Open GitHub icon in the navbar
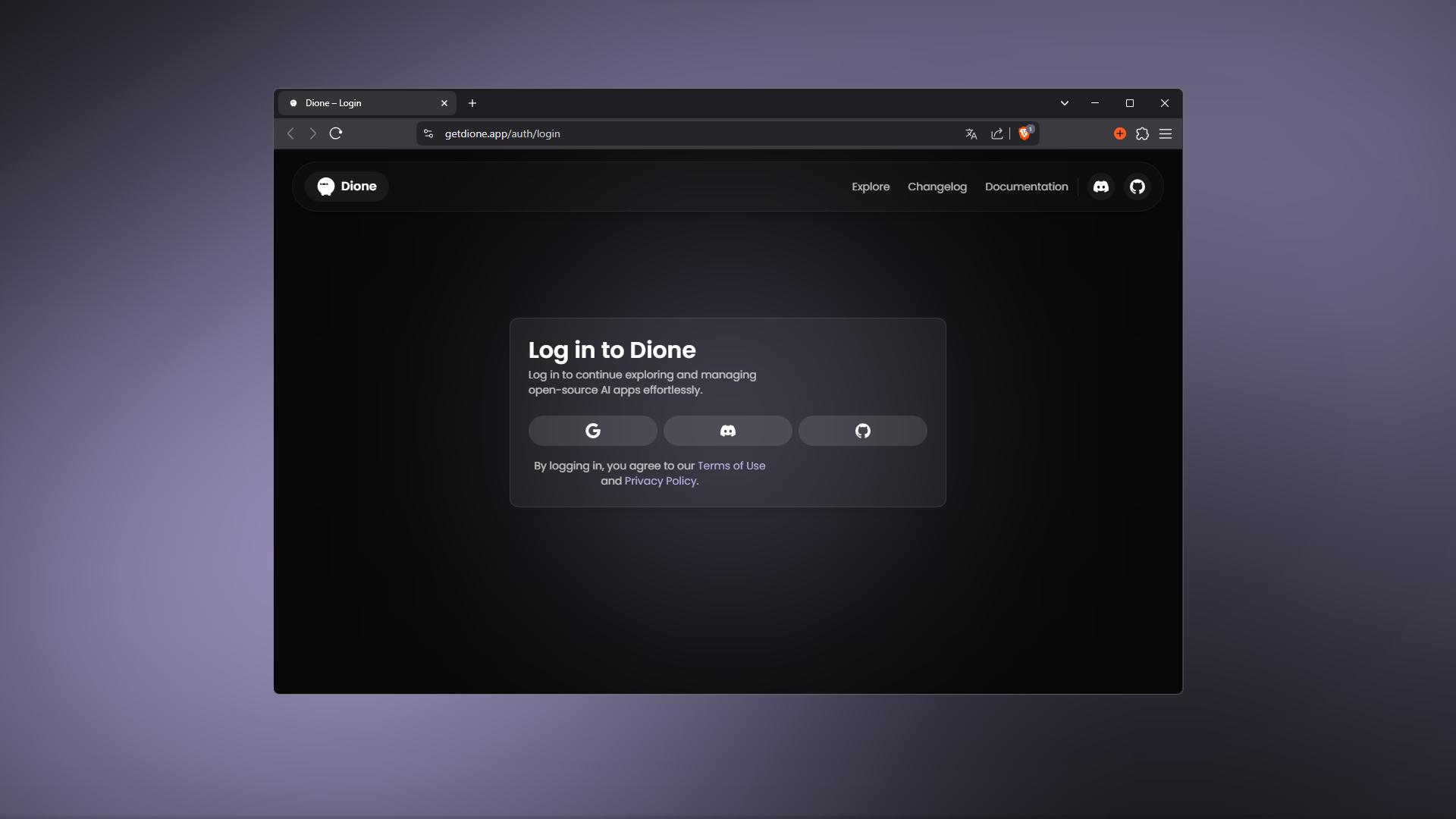 [1137, 187]
